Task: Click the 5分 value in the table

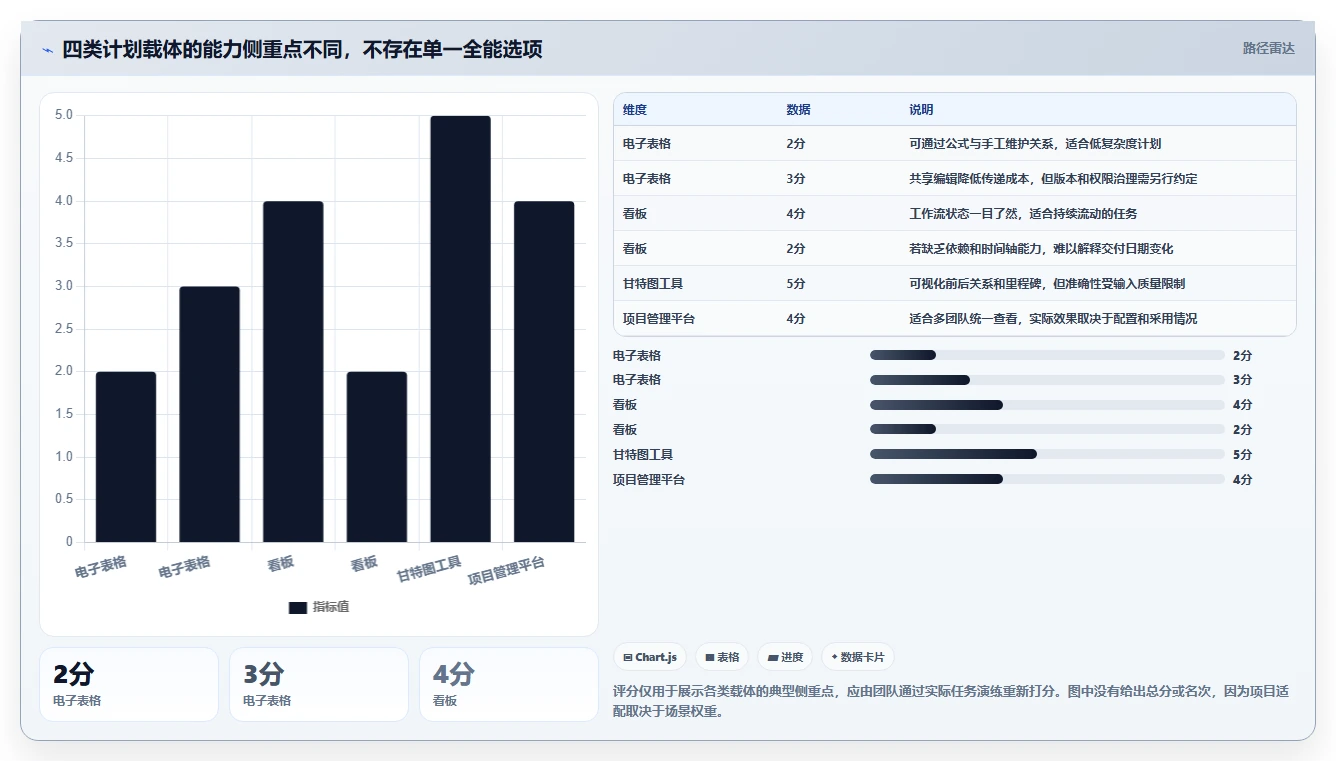Action: tap(796, 284)
